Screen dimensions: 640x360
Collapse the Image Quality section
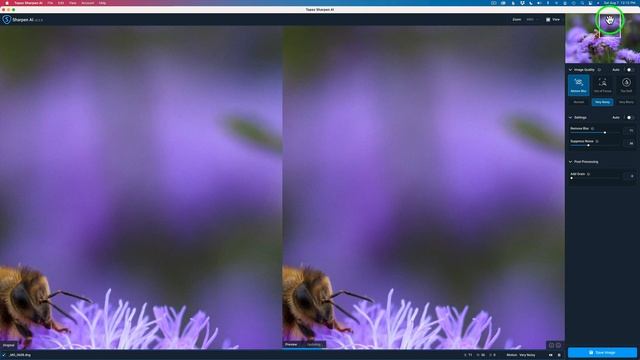tap(571, 70)
